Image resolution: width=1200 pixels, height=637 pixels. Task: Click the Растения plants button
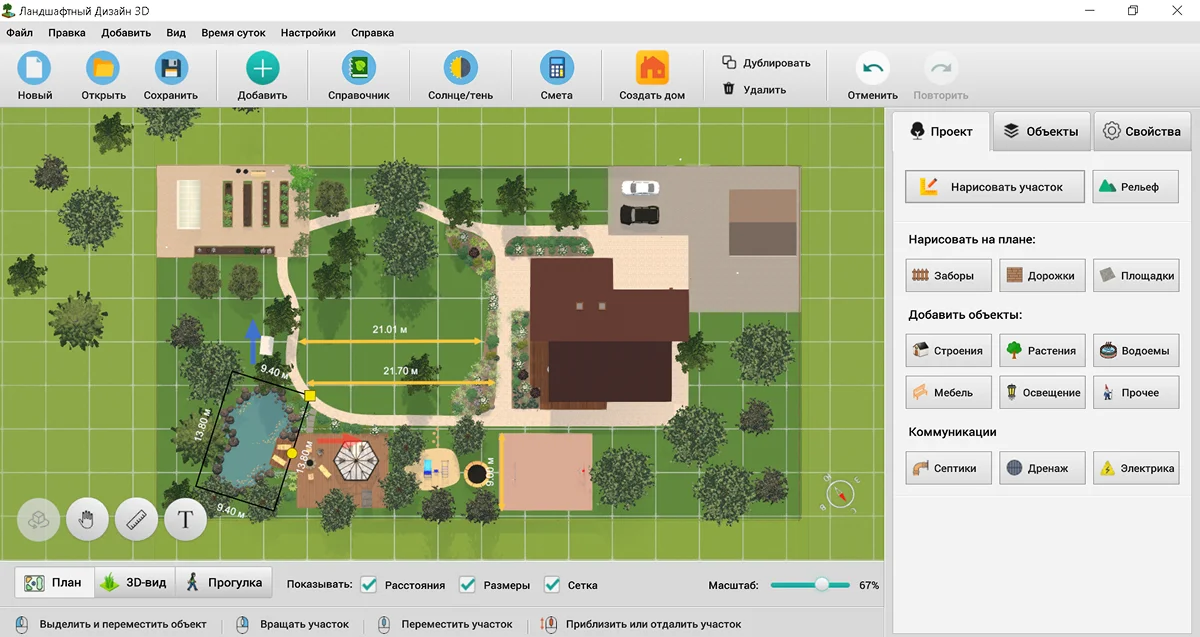1041,350
